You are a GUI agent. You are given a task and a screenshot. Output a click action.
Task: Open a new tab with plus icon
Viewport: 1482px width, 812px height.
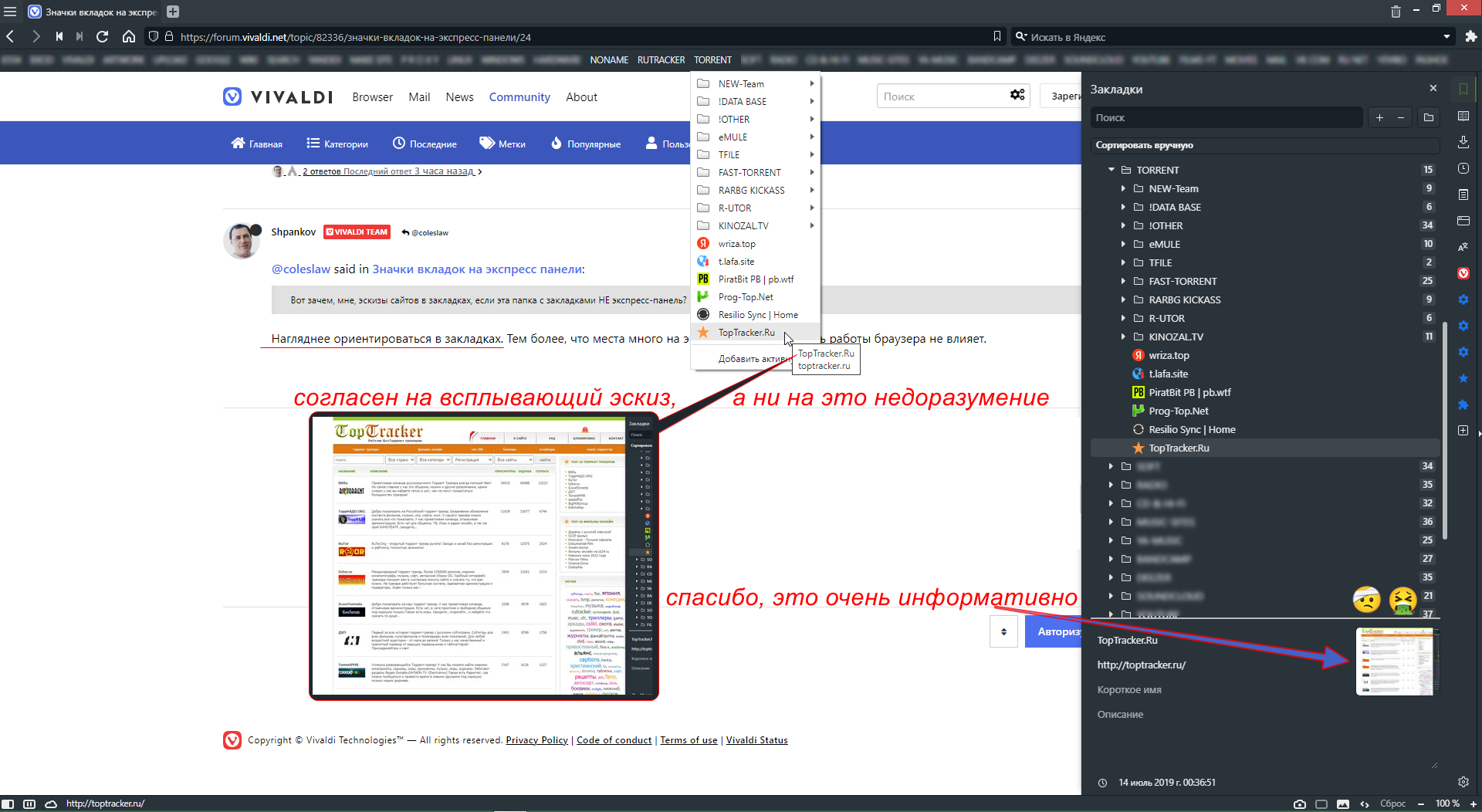click(x=173, y=12)
